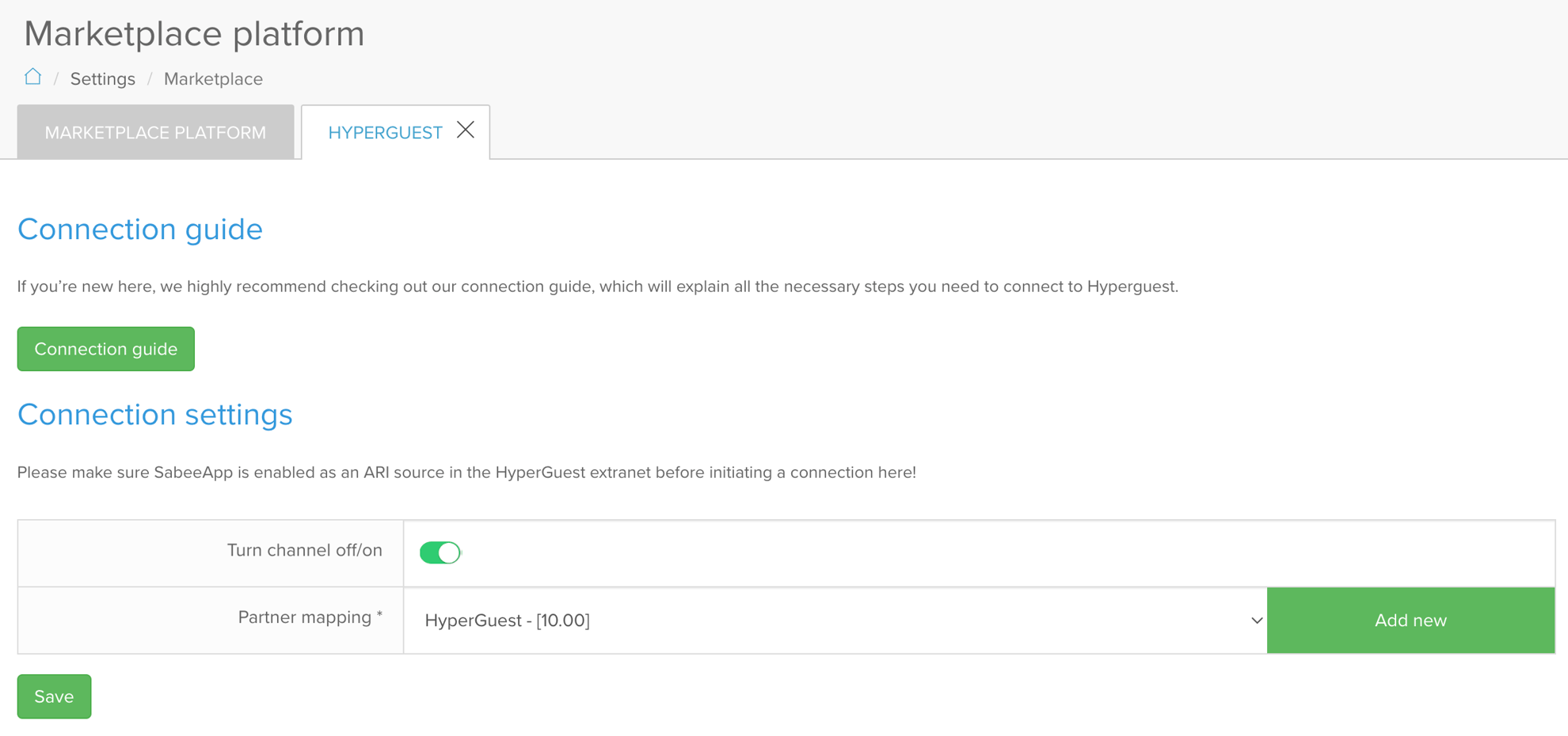
Task: Click the Marketplace platform page title
Action: click(x=194, y=33)
